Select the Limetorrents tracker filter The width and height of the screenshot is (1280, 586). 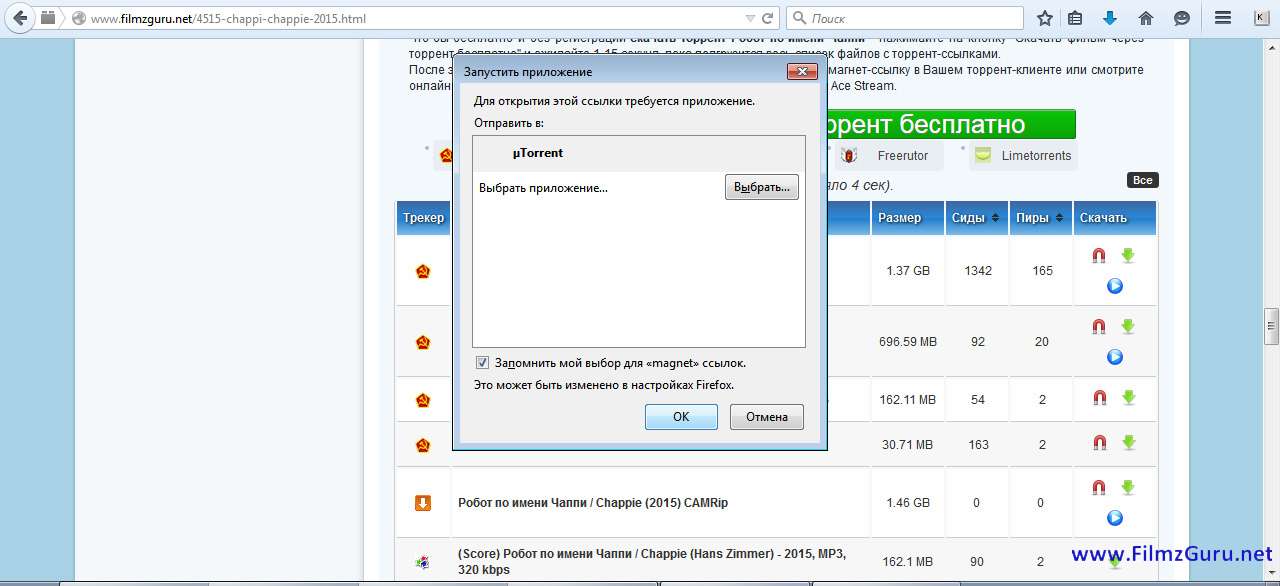[x=1024, y=156]
